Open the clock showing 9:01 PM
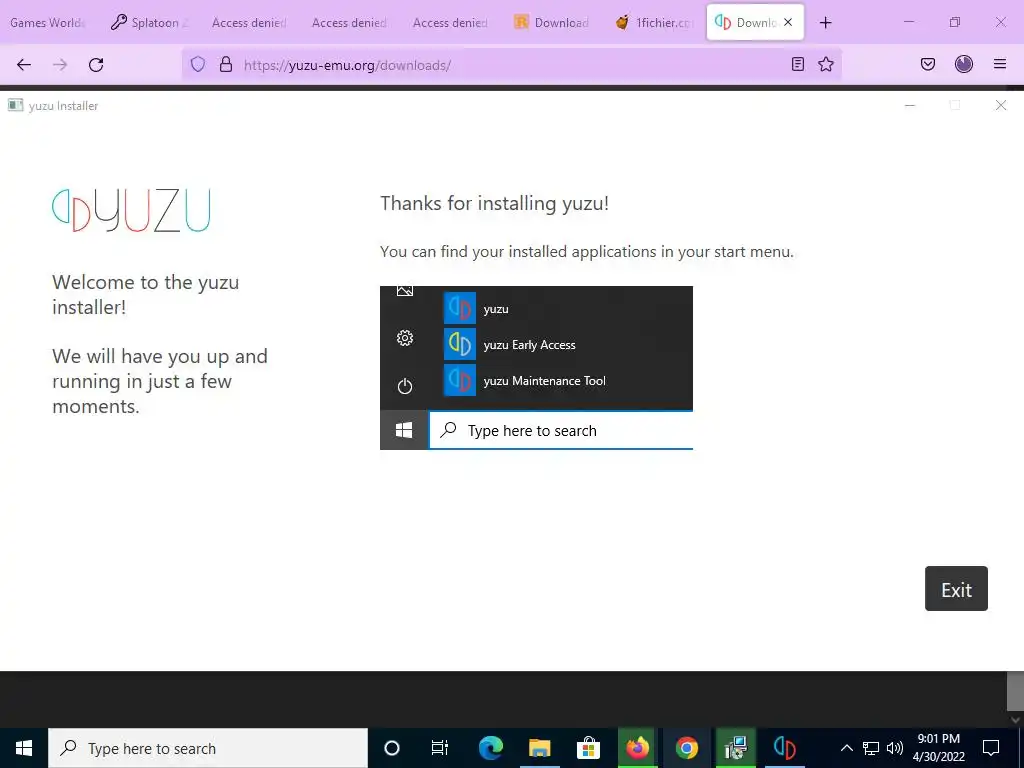 [938, 748]
